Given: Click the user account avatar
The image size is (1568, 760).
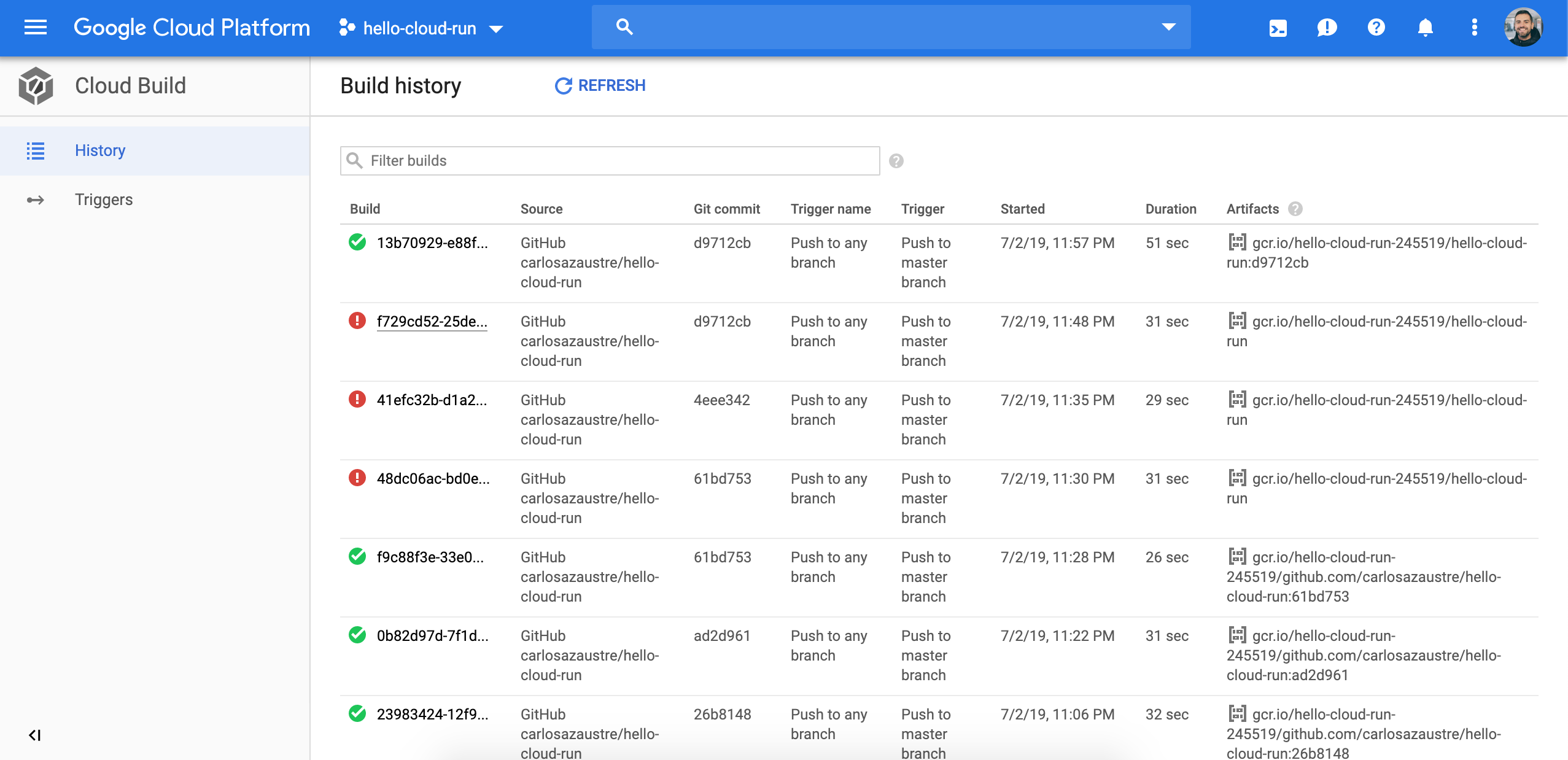Looking at the screenshot, I should (x=1523, y=28).
